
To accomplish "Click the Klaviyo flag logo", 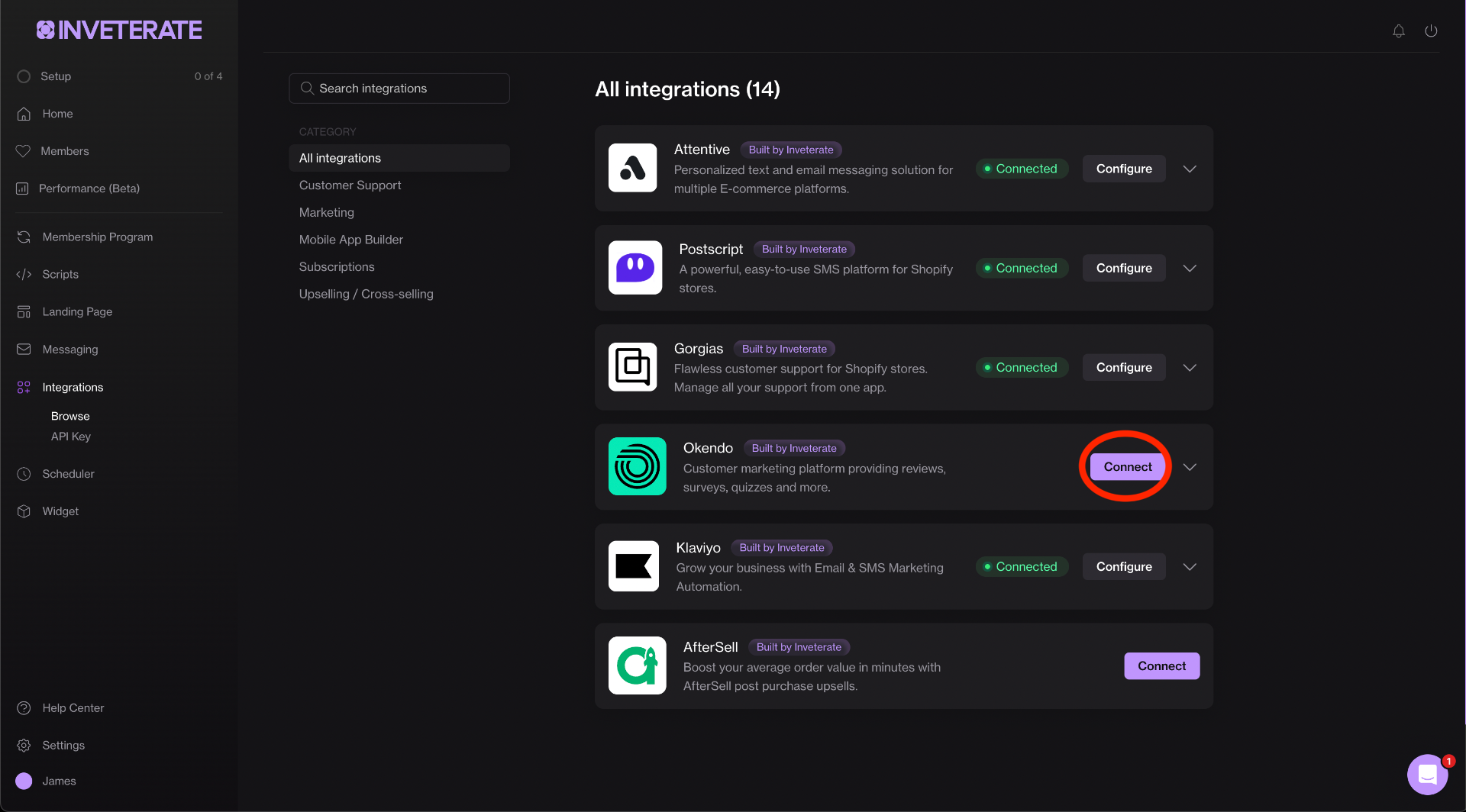I will click(633, 566).
